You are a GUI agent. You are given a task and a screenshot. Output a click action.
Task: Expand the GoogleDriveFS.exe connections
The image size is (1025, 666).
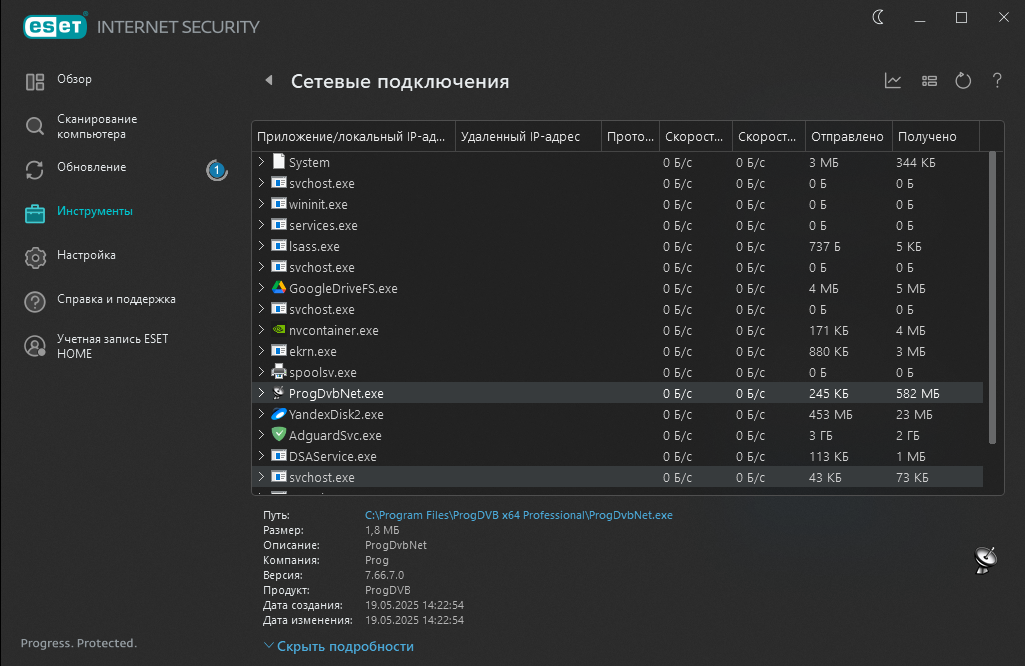click(261, 287)
